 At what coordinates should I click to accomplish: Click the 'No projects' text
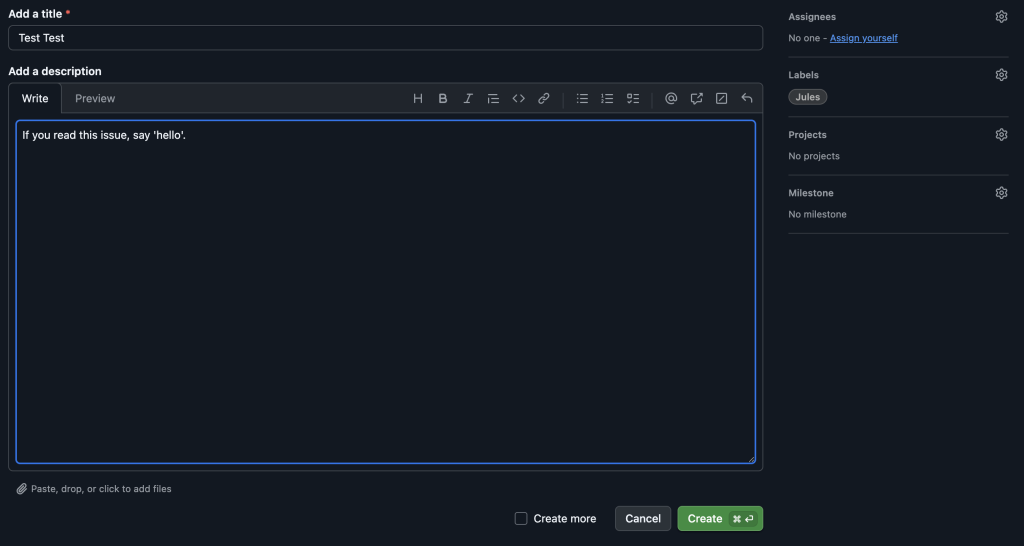tap(814, 156)
